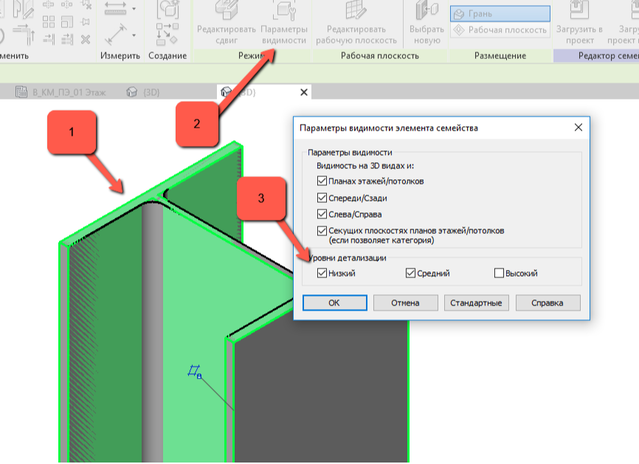Confirm dialog with the ОК button

coord(335,303)
